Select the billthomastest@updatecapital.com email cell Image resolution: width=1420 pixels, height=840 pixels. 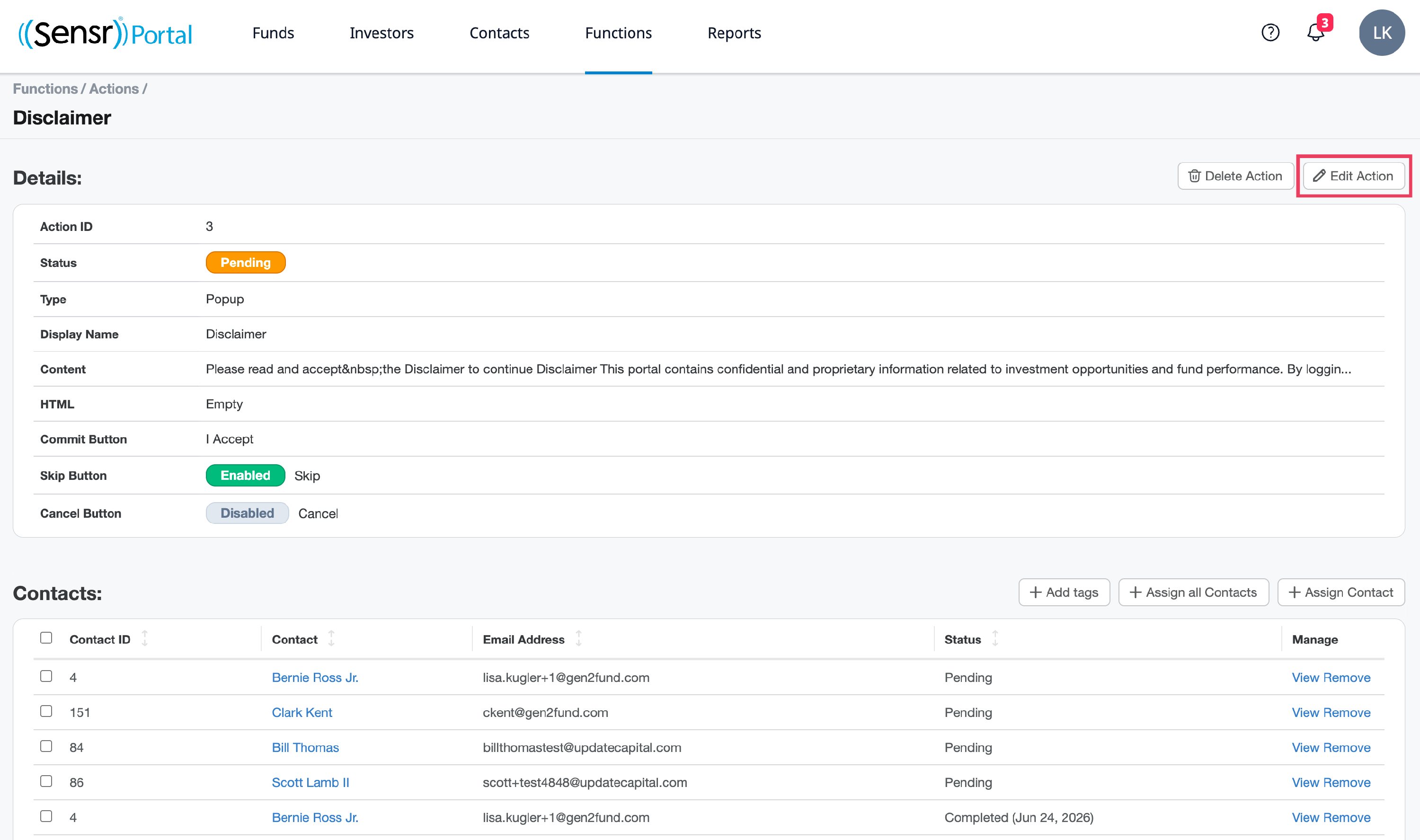(582, 748)
